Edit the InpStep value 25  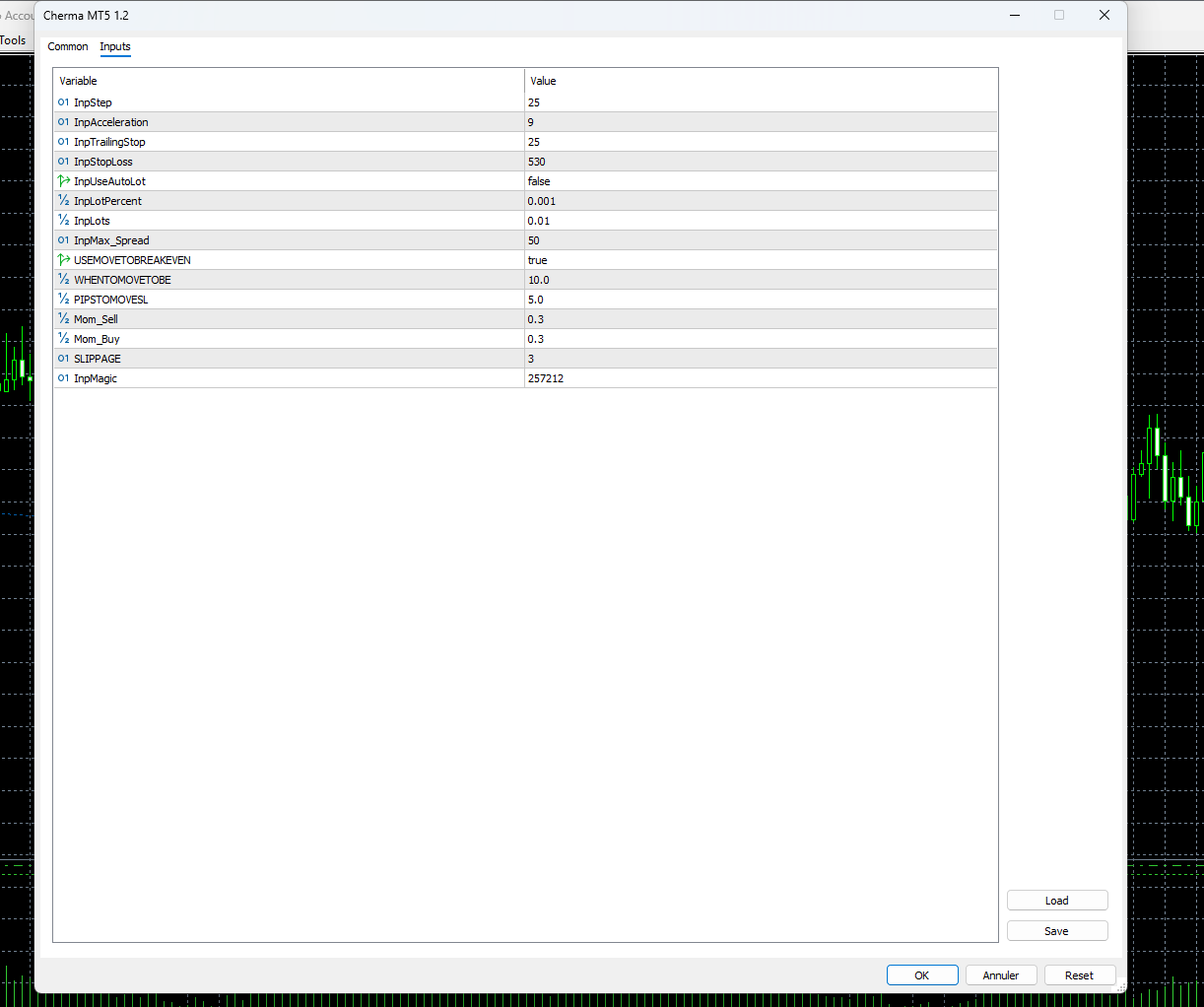point(761,102)
